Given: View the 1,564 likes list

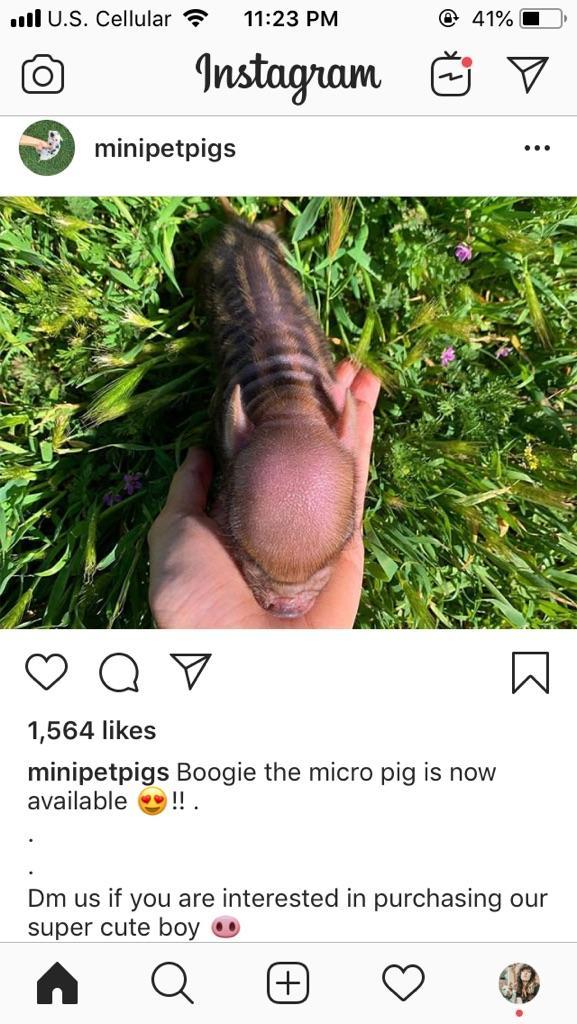Looking at the screenshot, I should click(89, 730).
